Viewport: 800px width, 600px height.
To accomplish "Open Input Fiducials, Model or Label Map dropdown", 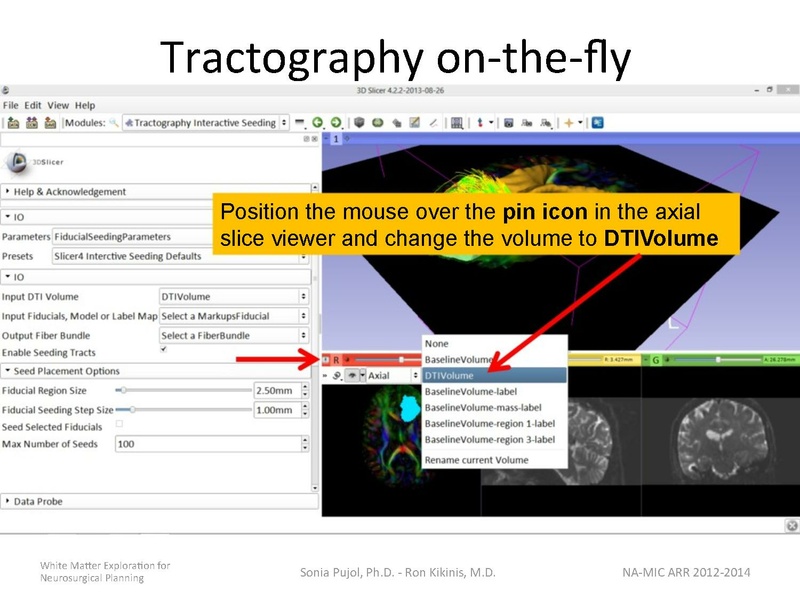I will click(234, 316).
